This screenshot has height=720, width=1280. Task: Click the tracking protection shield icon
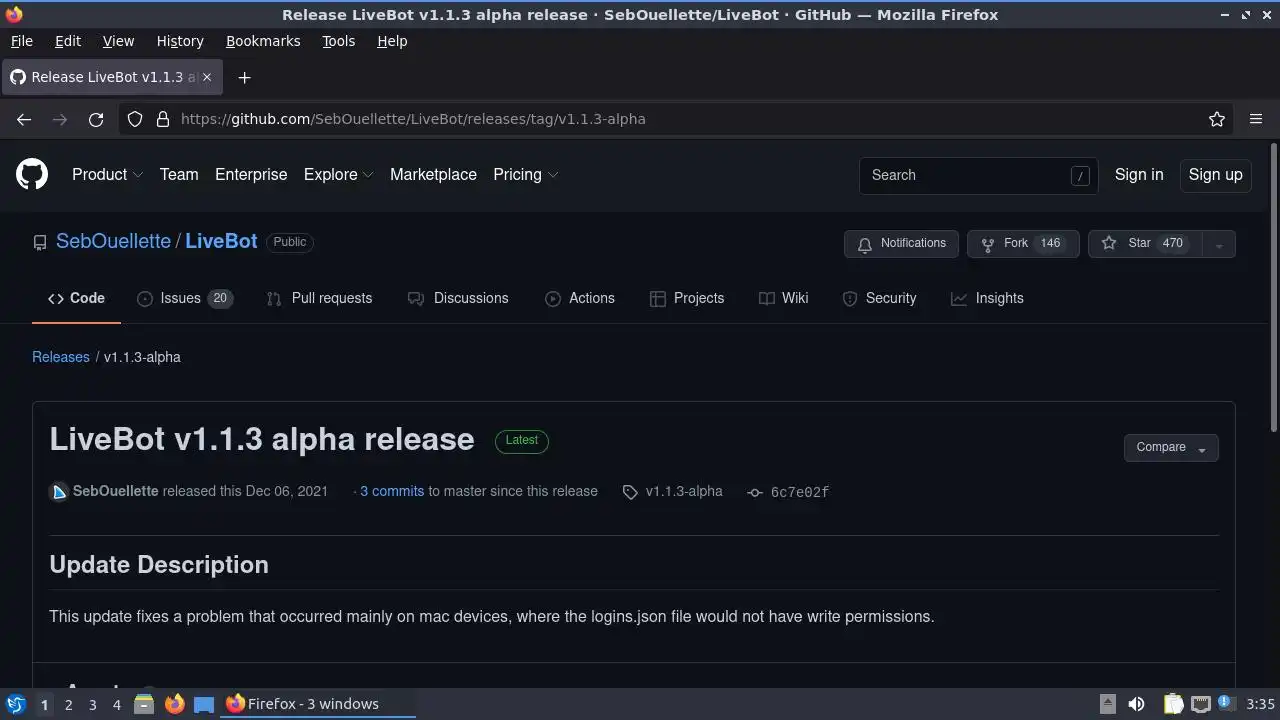tap(135, 119)
